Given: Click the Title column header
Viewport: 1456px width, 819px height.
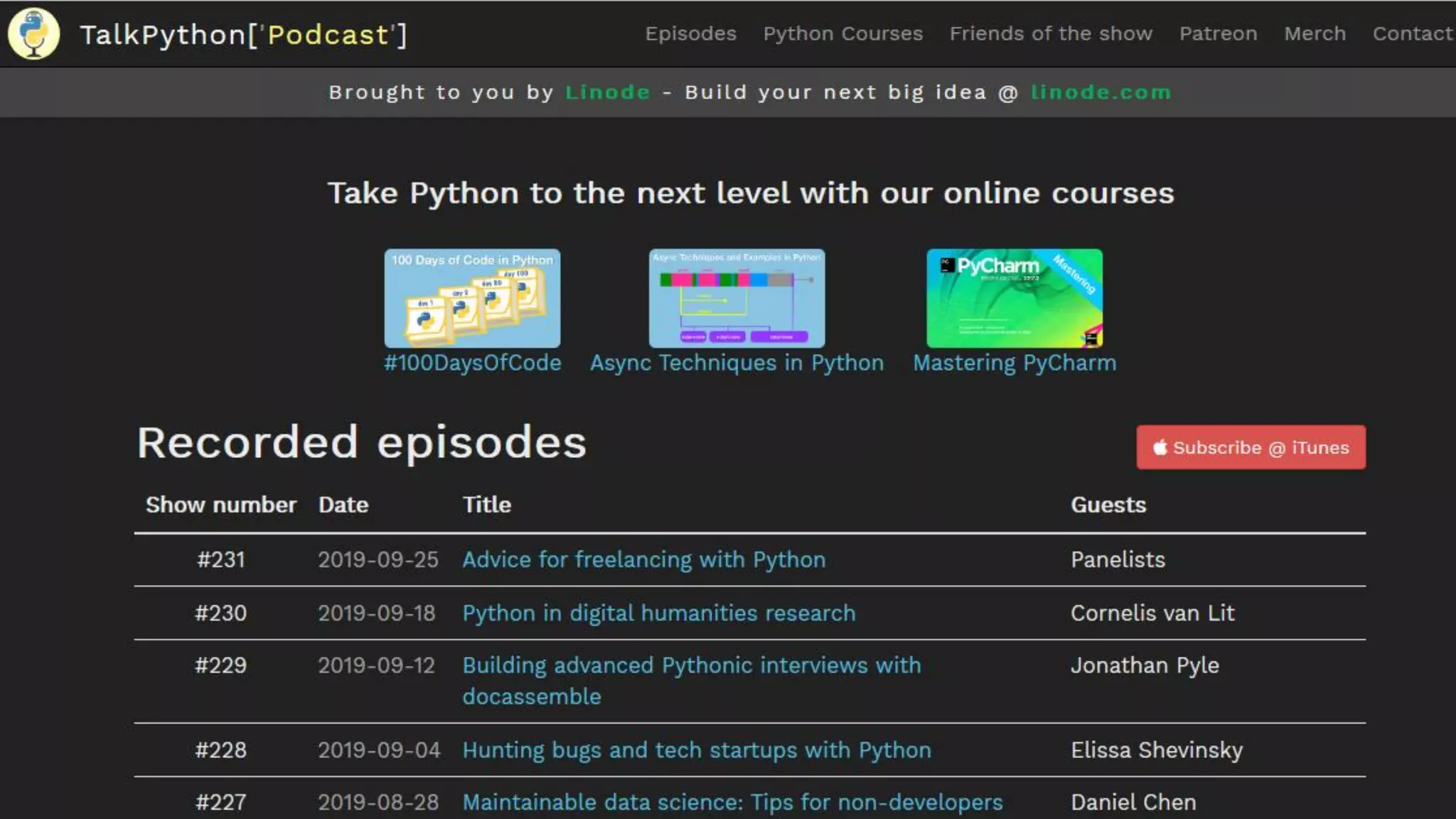Looking at the screenshot, I should pos(486,505).
